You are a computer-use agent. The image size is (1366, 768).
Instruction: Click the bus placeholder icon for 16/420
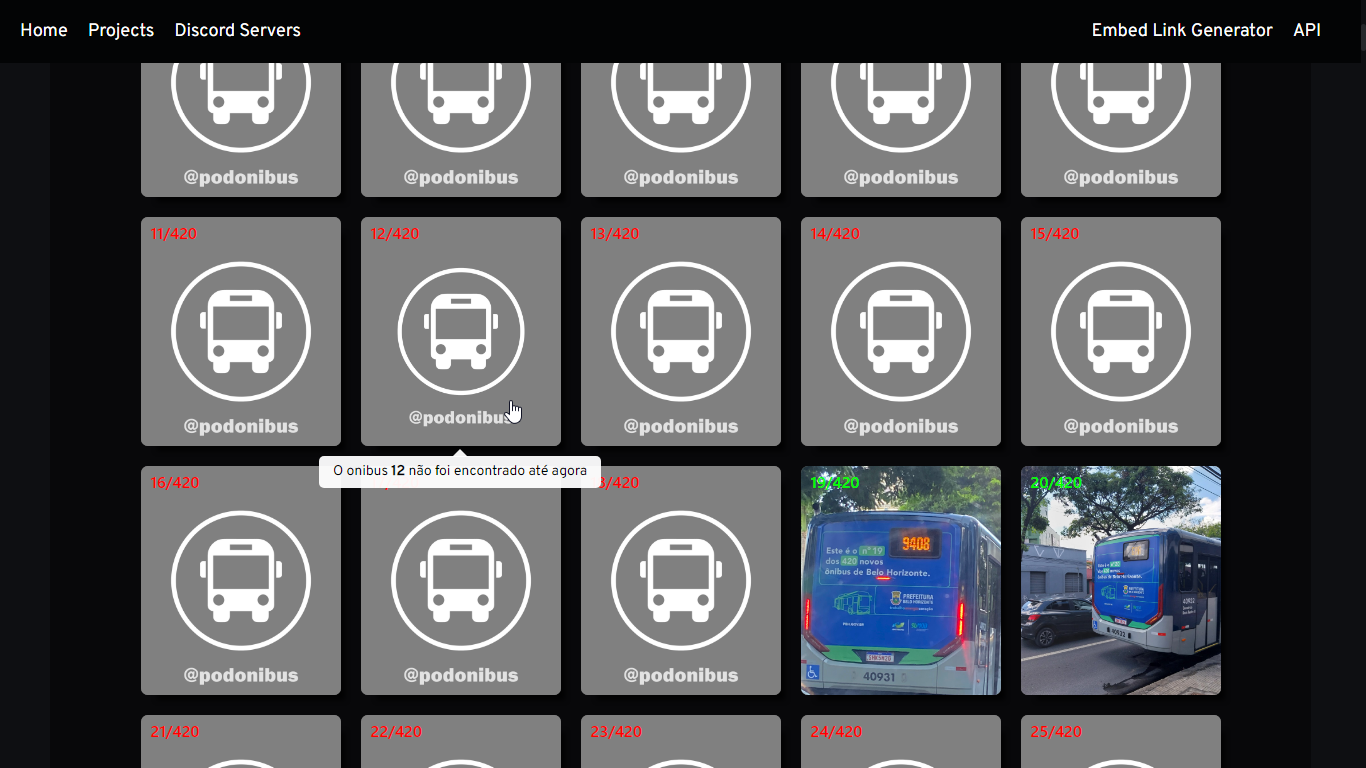241,580
